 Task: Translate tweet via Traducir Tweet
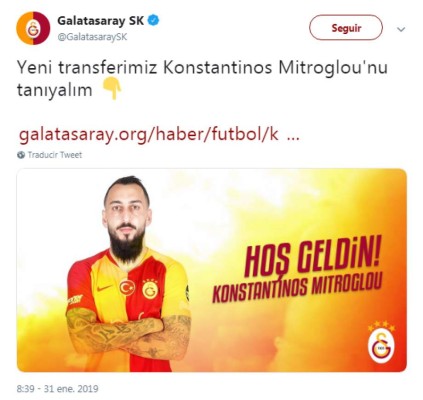point(55,155)
